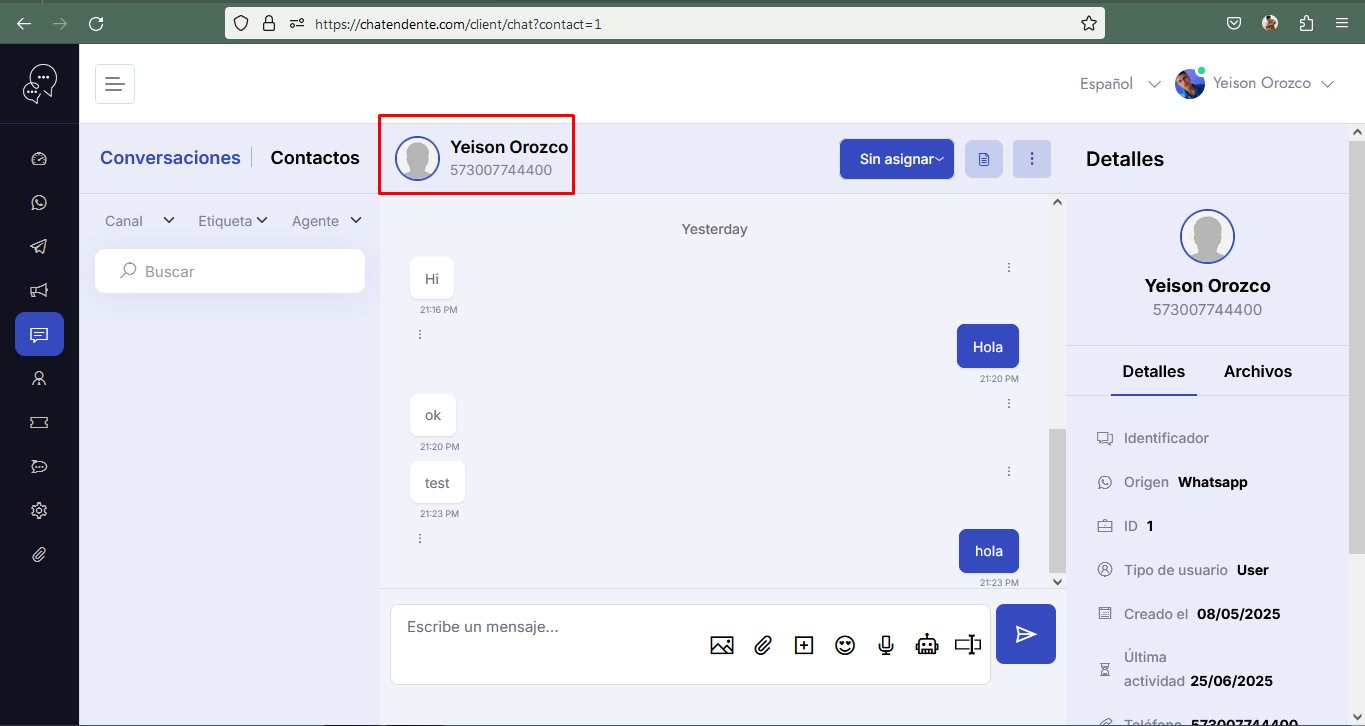Click the paperclip icon in sidebar
This screenshot has width=1365, height=726.
39,554
